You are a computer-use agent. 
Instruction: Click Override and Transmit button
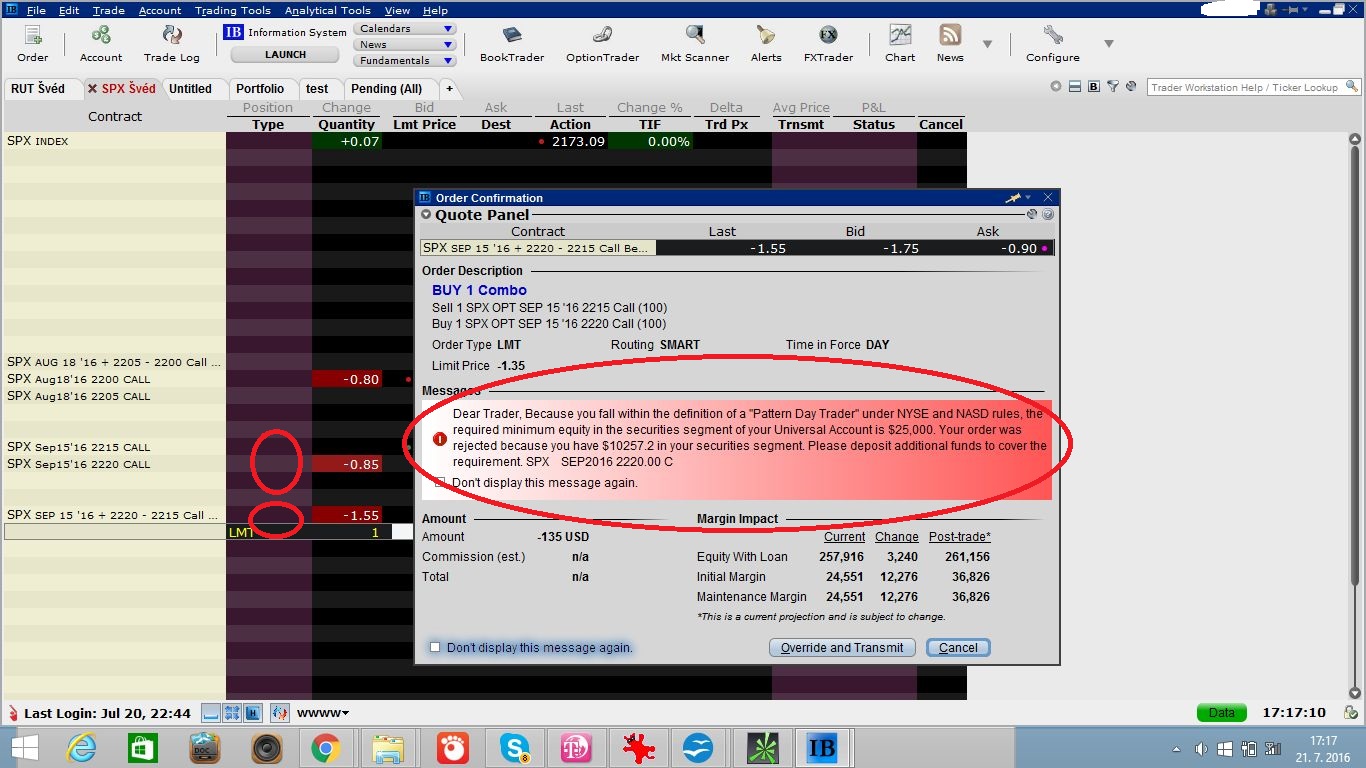click(842, 647)
